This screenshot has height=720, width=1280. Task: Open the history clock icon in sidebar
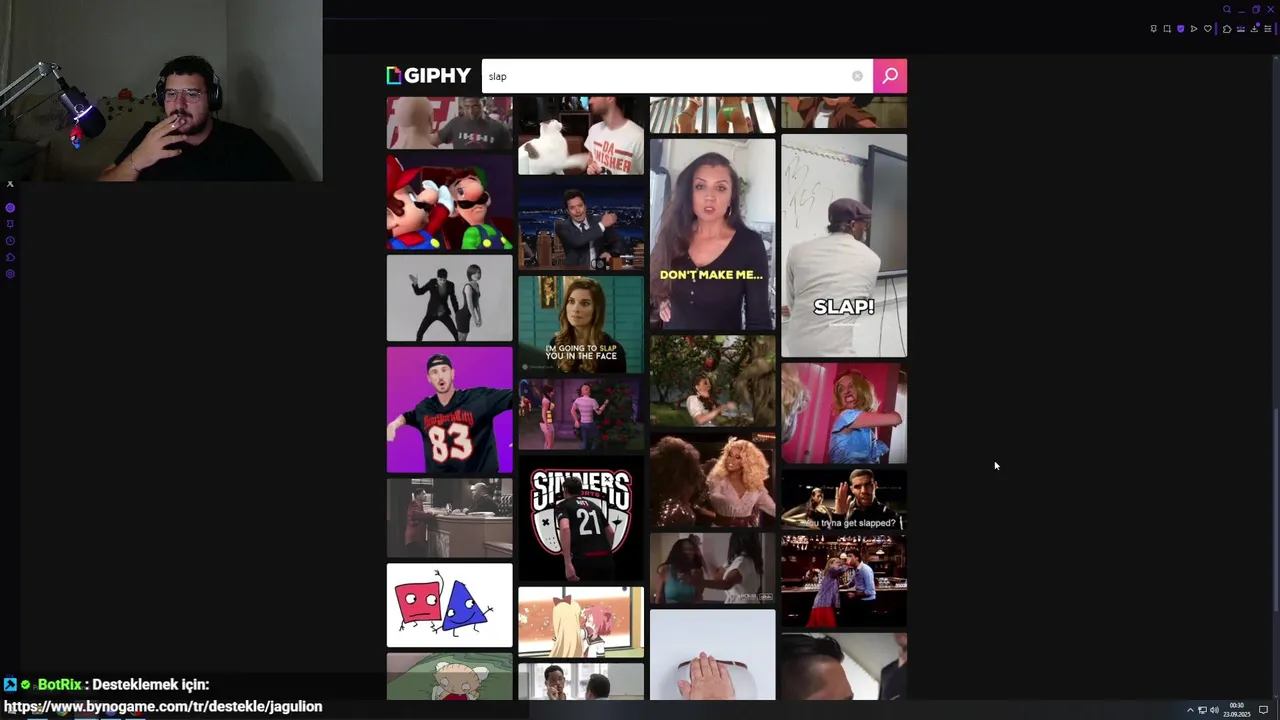coord(10,241)
